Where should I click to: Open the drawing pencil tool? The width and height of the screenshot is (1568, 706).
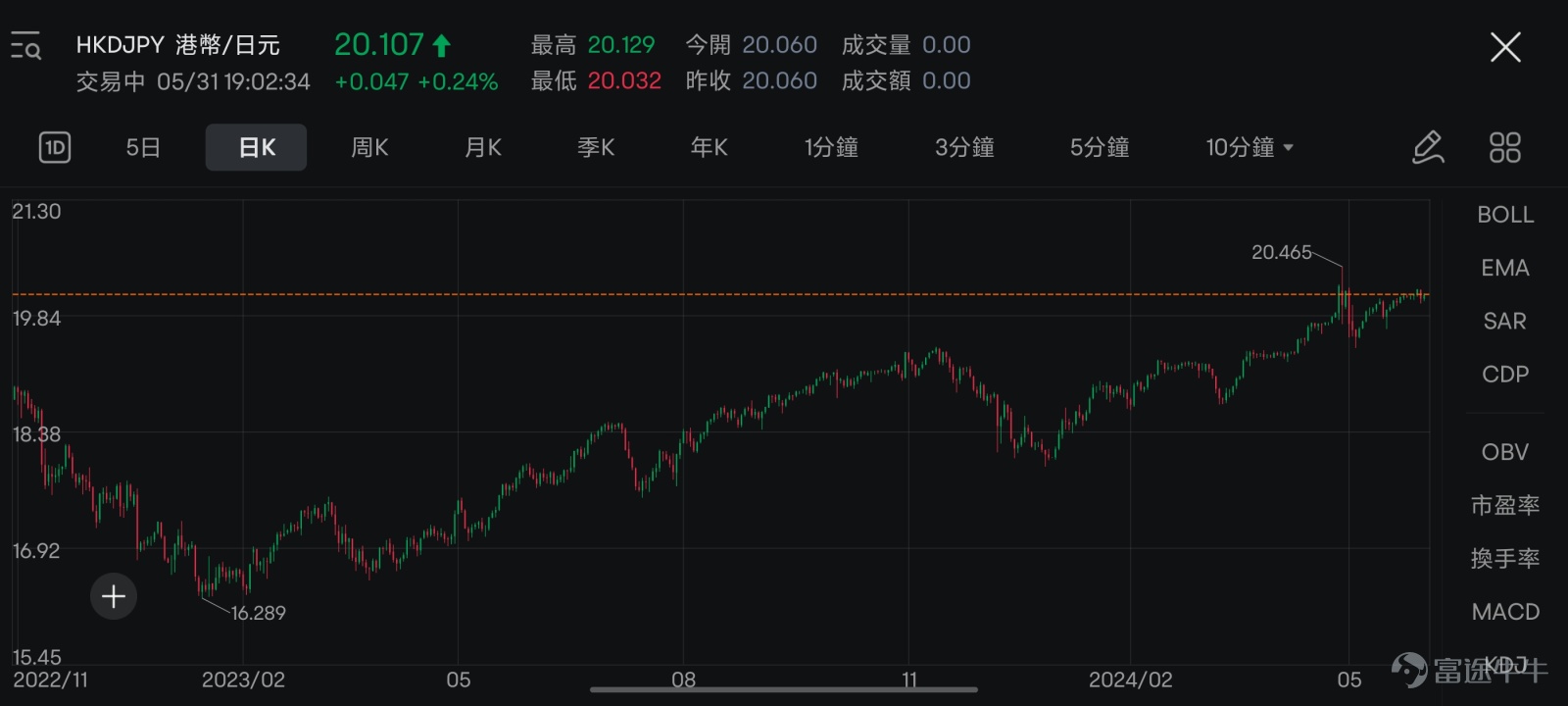1428,147
